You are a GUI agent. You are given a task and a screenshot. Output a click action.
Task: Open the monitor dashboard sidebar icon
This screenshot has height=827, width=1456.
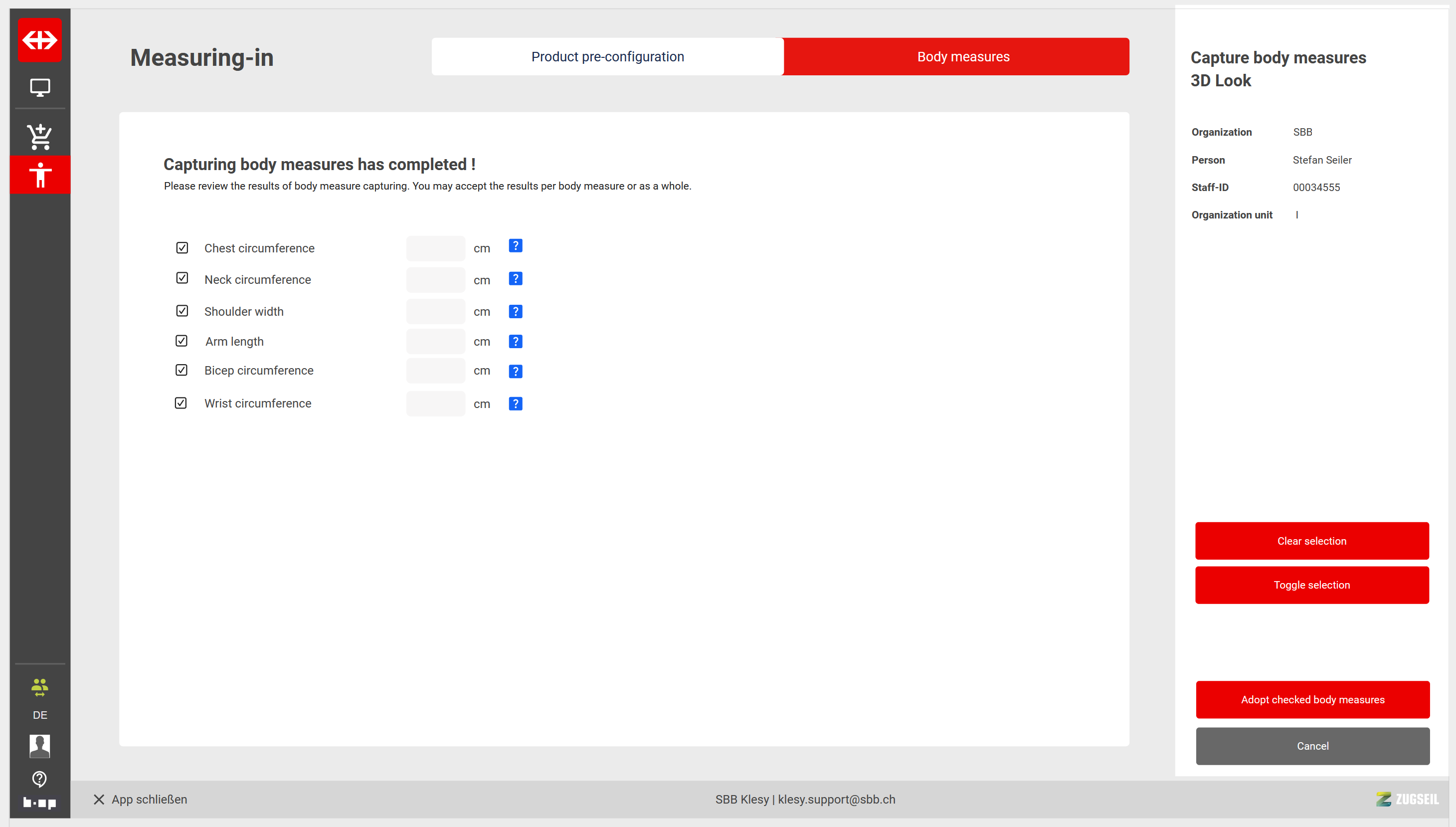40,87
